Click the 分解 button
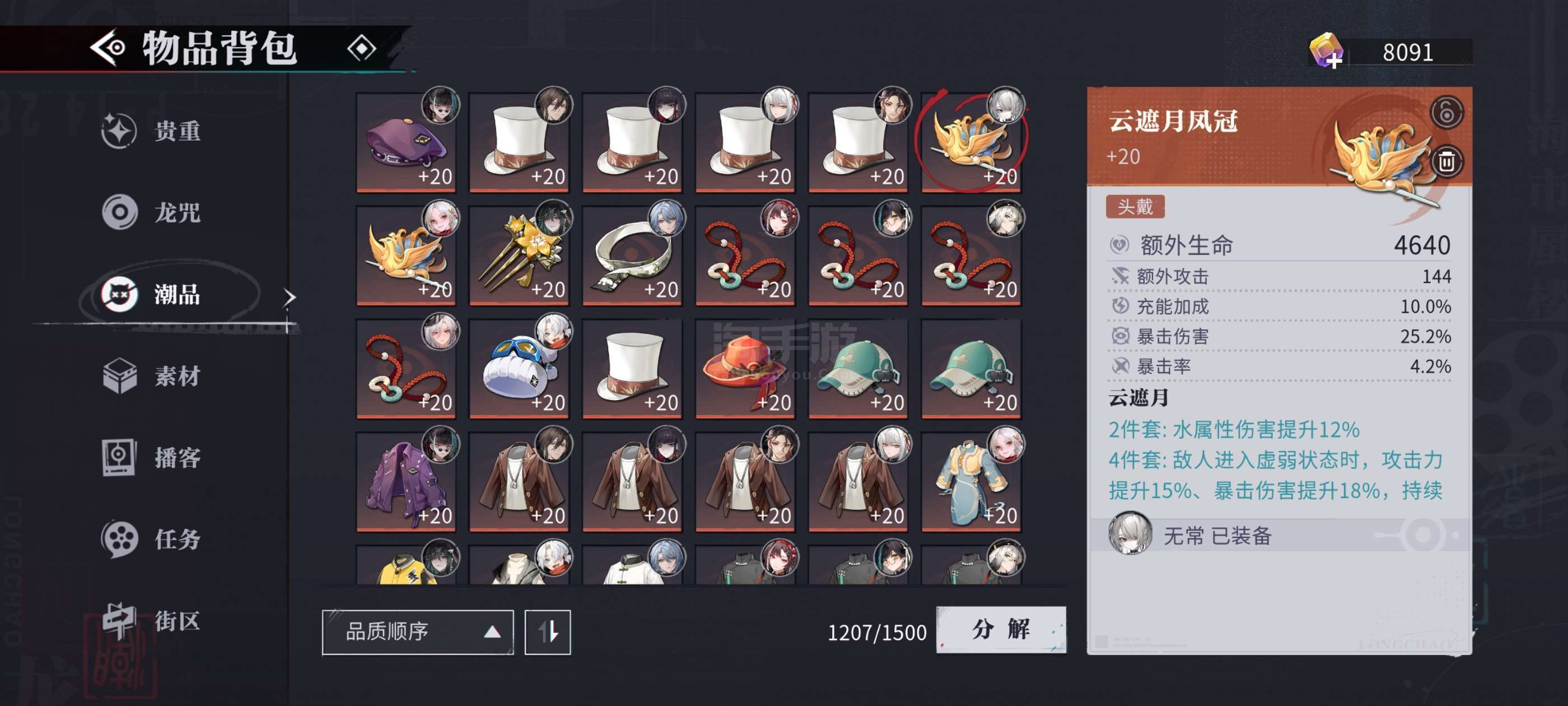Viewport: 1568px width, 706px height. pyautogui.click(x=1001, y=630)
